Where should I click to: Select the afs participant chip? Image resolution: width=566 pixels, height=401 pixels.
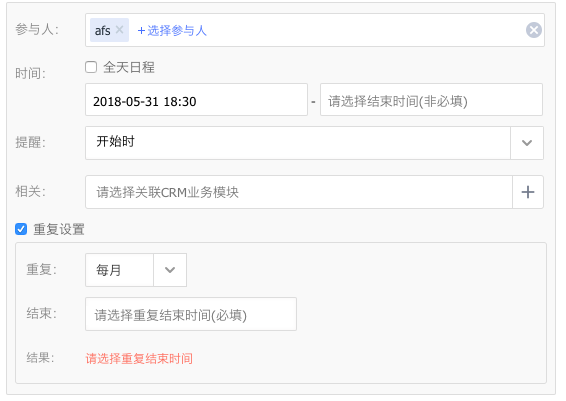tap(103, 30)
